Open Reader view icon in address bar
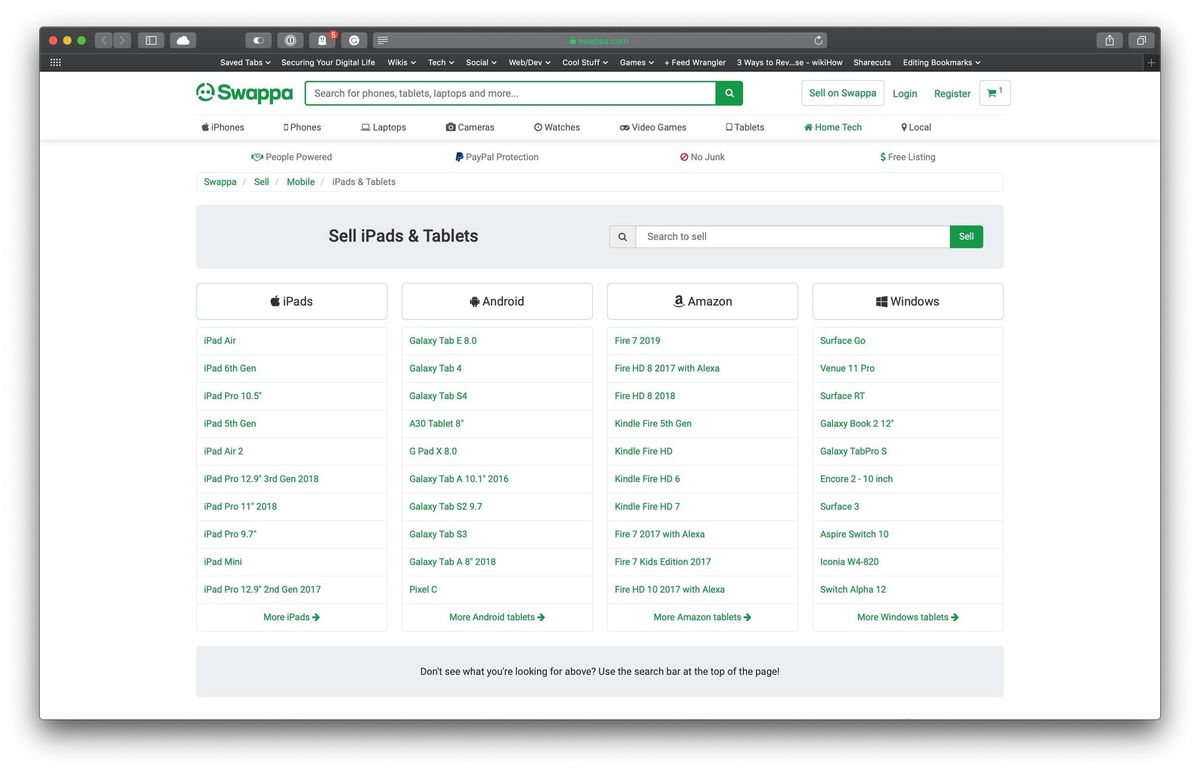This screenshot has height=772, width=1200. (383, 40)
